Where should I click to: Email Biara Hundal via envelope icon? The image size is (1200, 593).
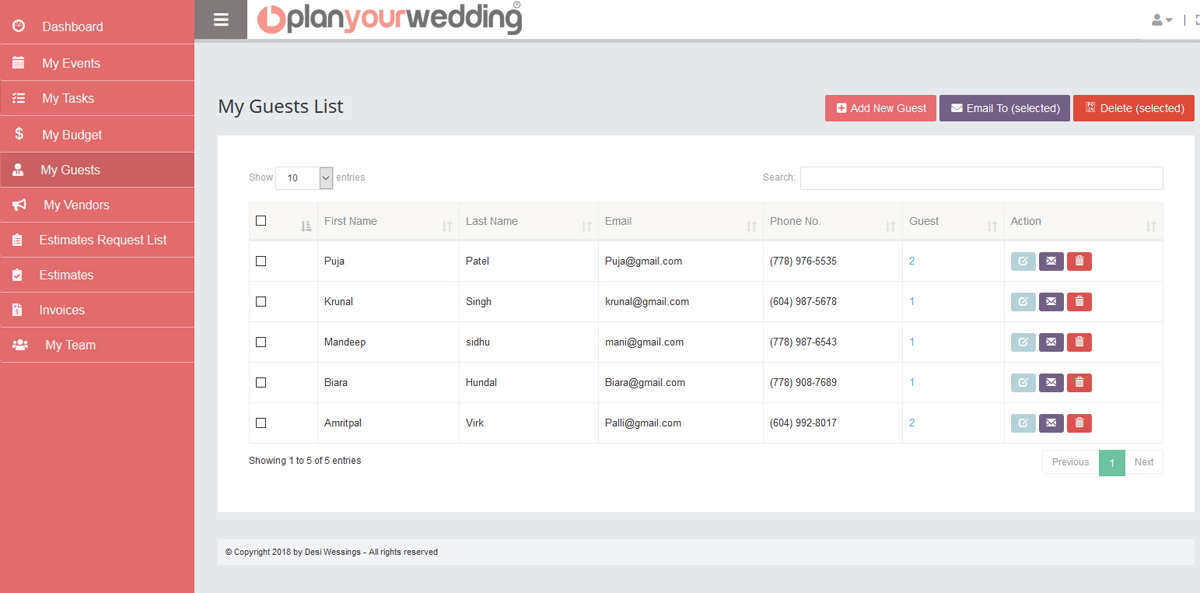[1051, 382]
